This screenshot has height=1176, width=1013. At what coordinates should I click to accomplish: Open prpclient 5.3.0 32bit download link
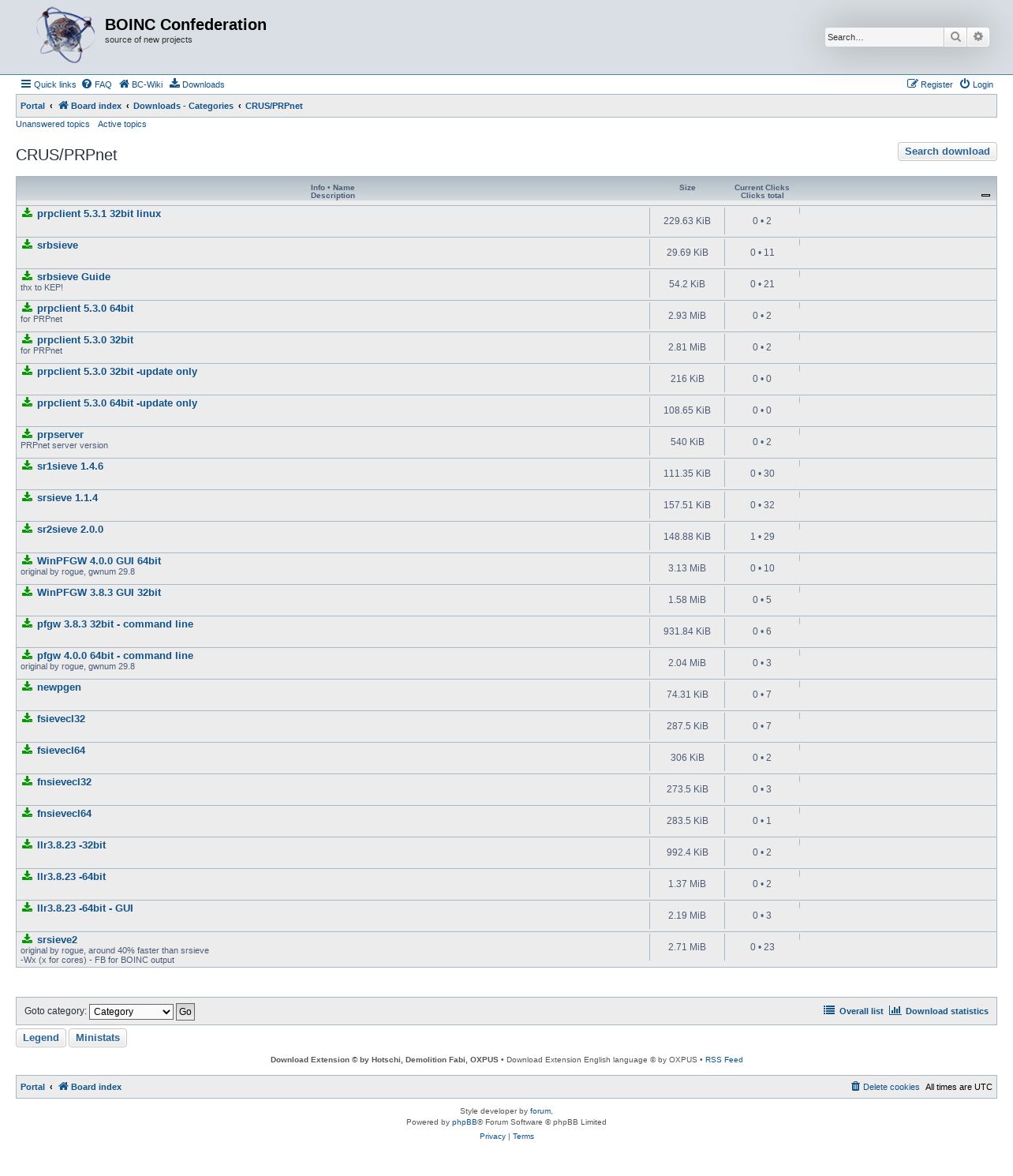(x=85, y=340)
